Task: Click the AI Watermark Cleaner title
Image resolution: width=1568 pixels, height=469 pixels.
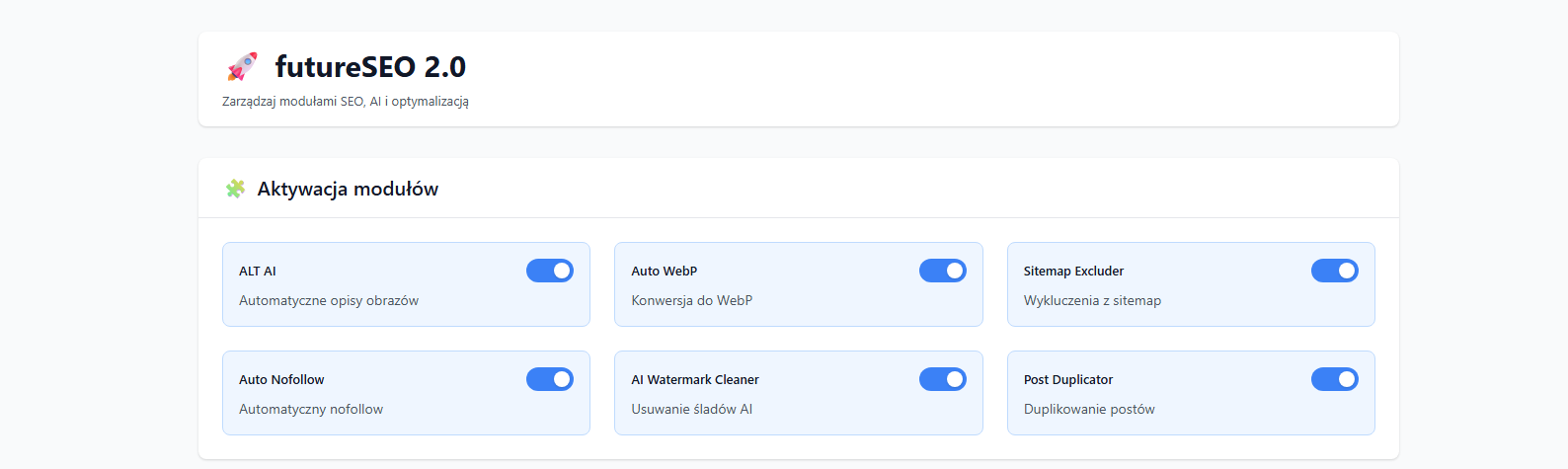Action: coord(695,379)
